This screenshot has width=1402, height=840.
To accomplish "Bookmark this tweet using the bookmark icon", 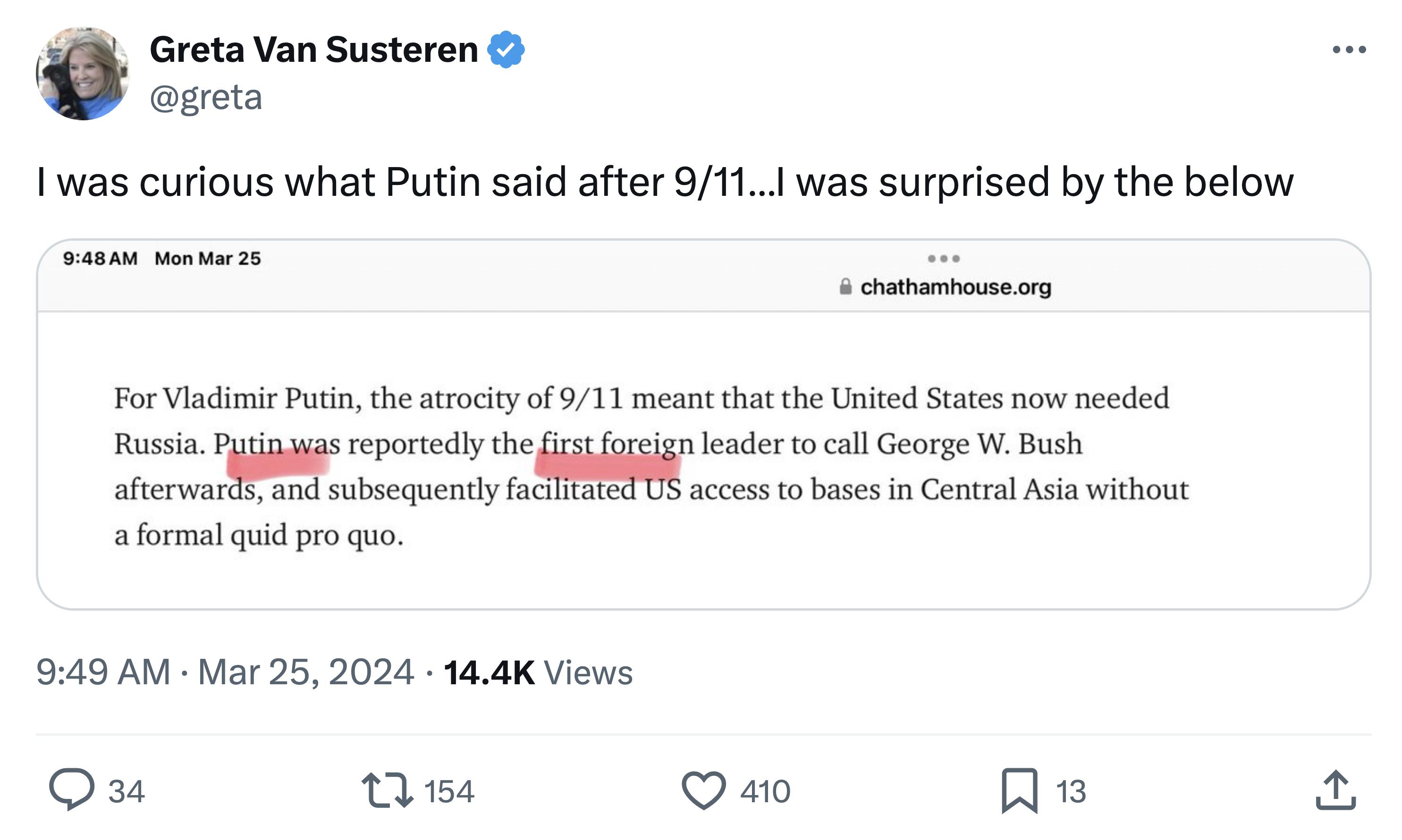I will tap(1019, 790).
